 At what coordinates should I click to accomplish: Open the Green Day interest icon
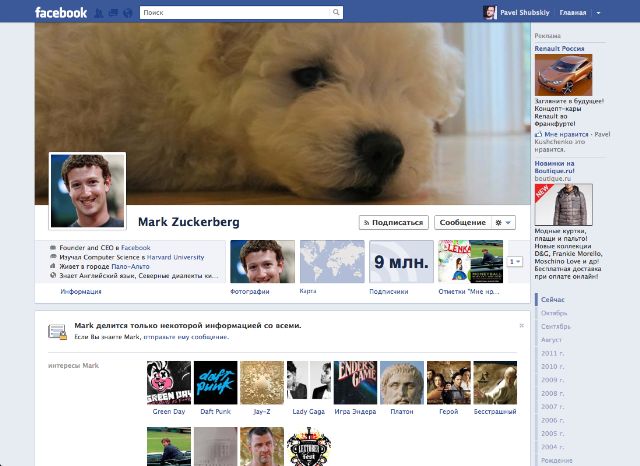coord(169,382)
